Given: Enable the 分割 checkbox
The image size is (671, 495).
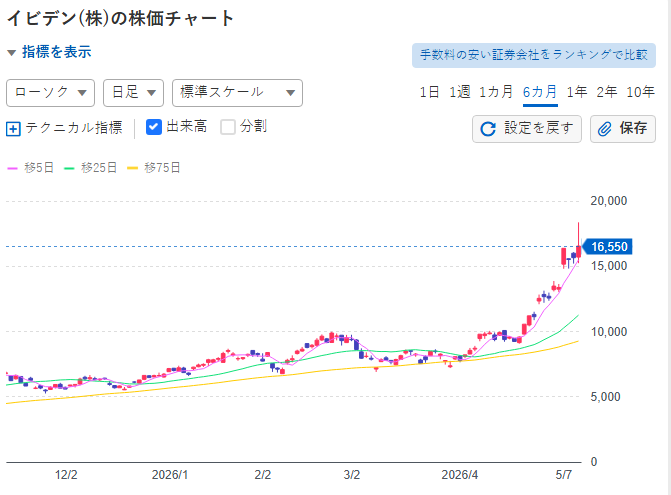Looking at the screenshot, I should (228, 127).
